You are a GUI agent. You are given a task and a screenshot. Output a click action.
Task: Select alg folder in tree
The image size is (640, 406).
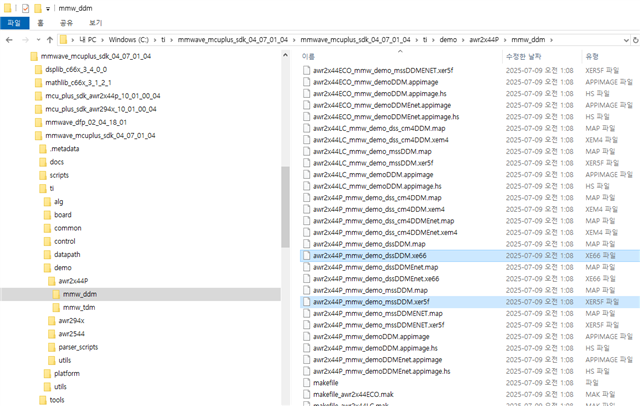(x=58, y=202)
